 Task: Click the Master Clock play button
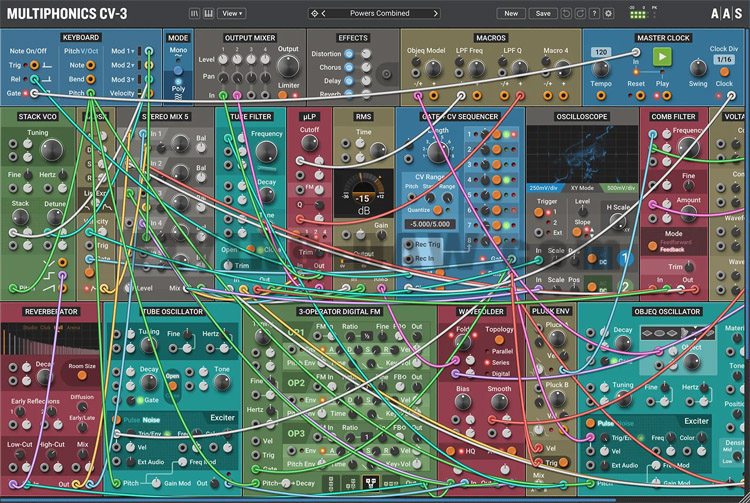[x=662, y=57]
